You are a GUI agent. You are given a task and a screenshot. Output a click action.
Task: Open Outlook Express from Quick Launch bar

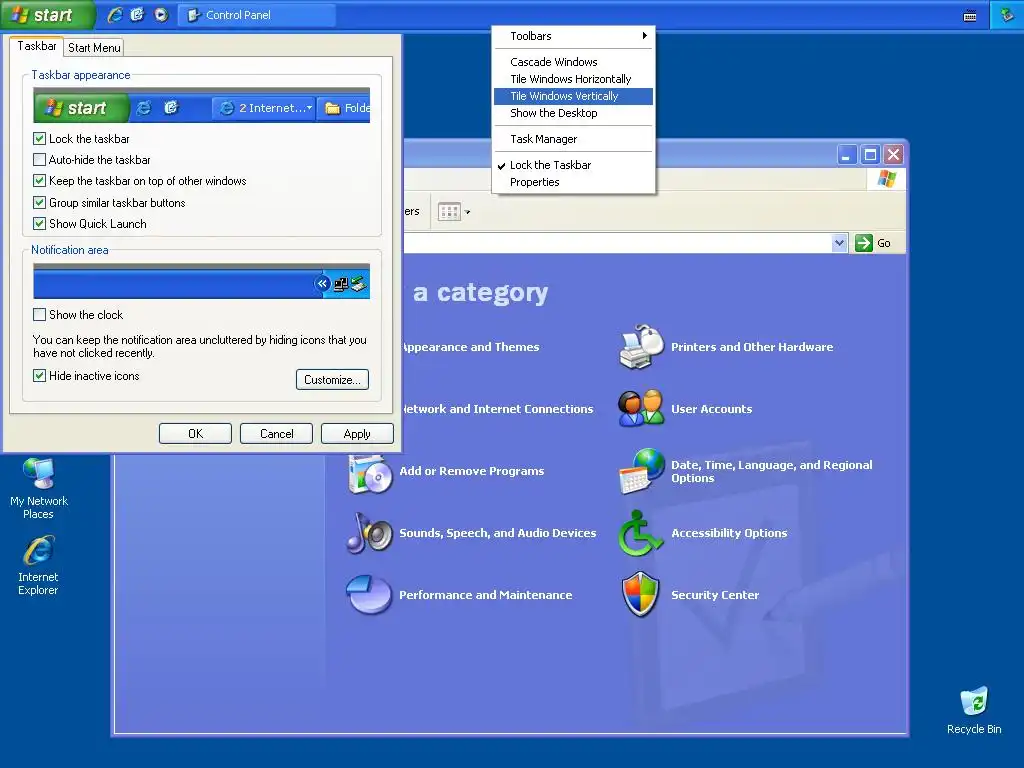pos(137,14)
